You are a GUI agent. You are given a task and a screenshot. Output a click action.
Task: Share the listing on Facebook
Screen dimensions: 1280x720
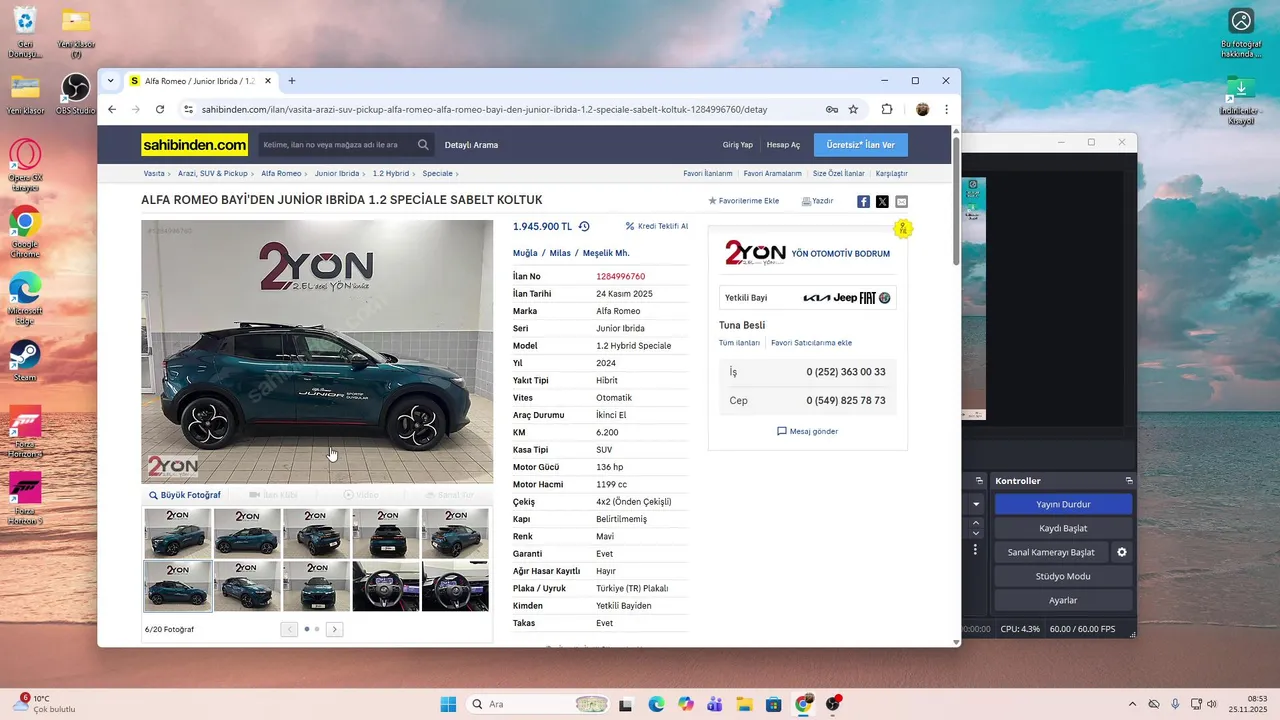pos(863,201)
